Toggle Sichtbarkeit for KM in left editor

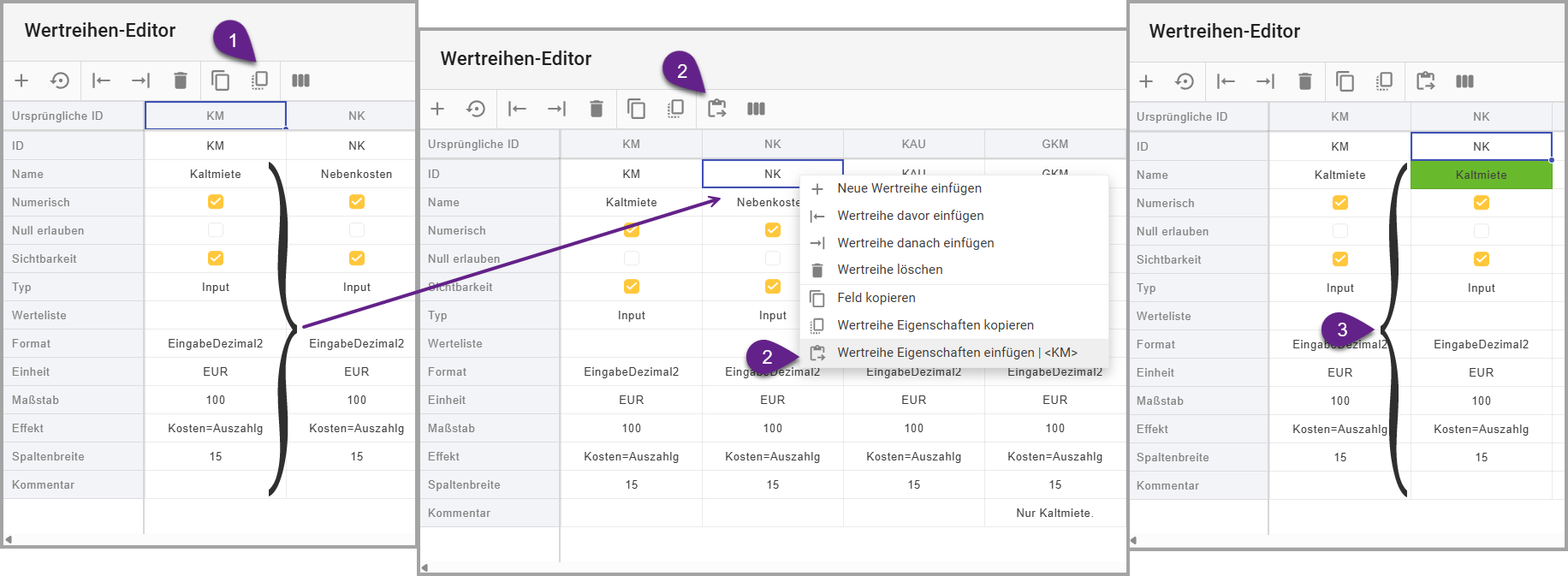tap(216, 258)
